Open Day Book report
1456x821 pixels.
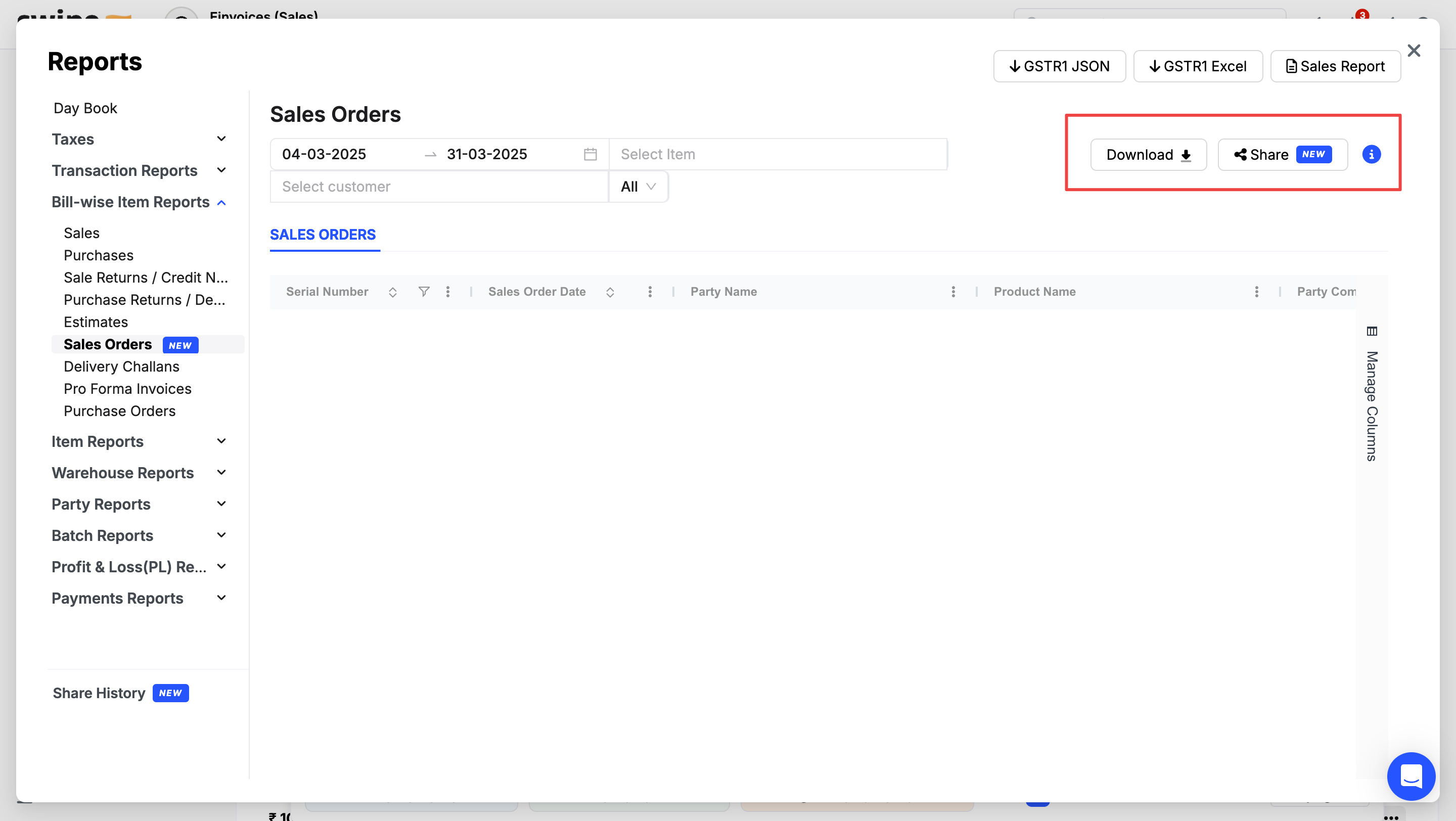[x=85, y=108]
